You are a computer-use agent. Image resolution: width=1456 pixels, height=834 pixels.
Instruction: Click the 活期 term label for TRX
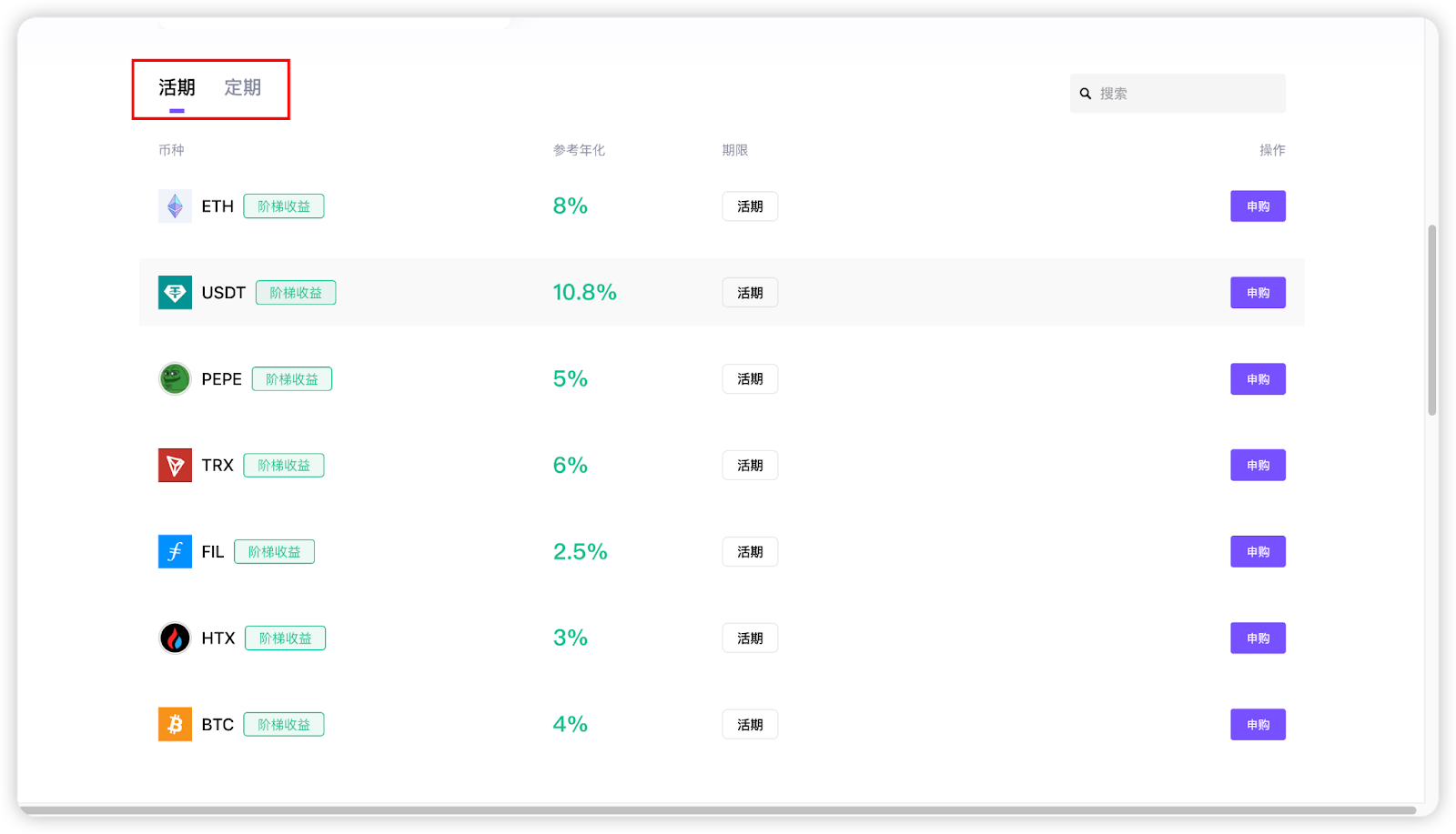[x=750, y=466]
